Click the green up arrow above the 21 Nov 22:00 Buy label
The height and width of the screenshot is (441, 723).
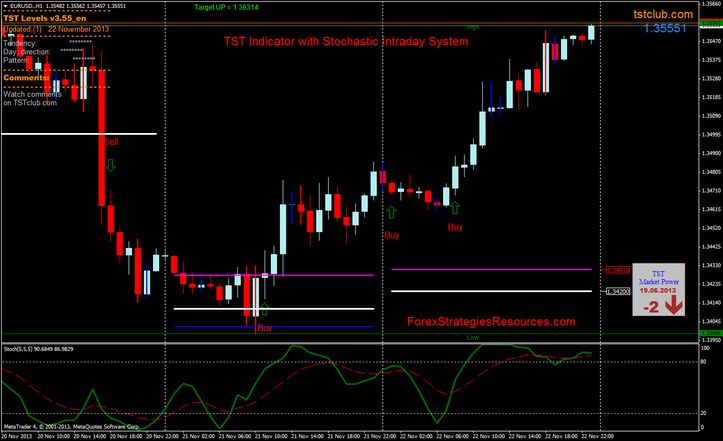click(x=391, y=212)
